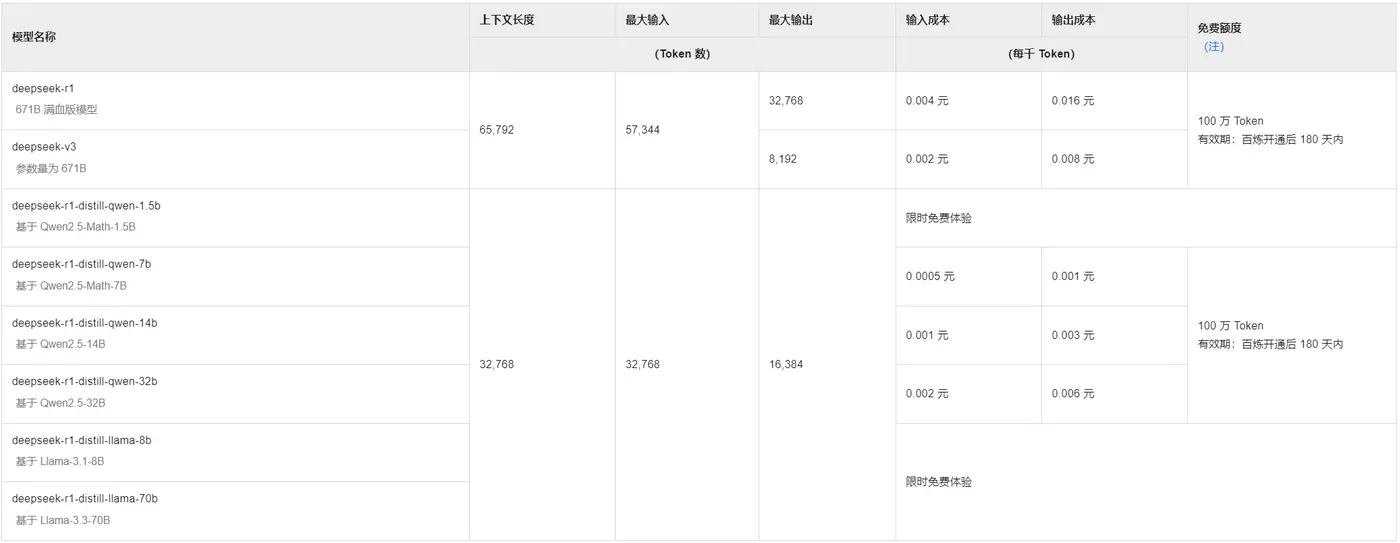Select the deepseek-r1-distill-qwen-14b model name
Viewport: 1400px width, 543px height.
(84, 323)
